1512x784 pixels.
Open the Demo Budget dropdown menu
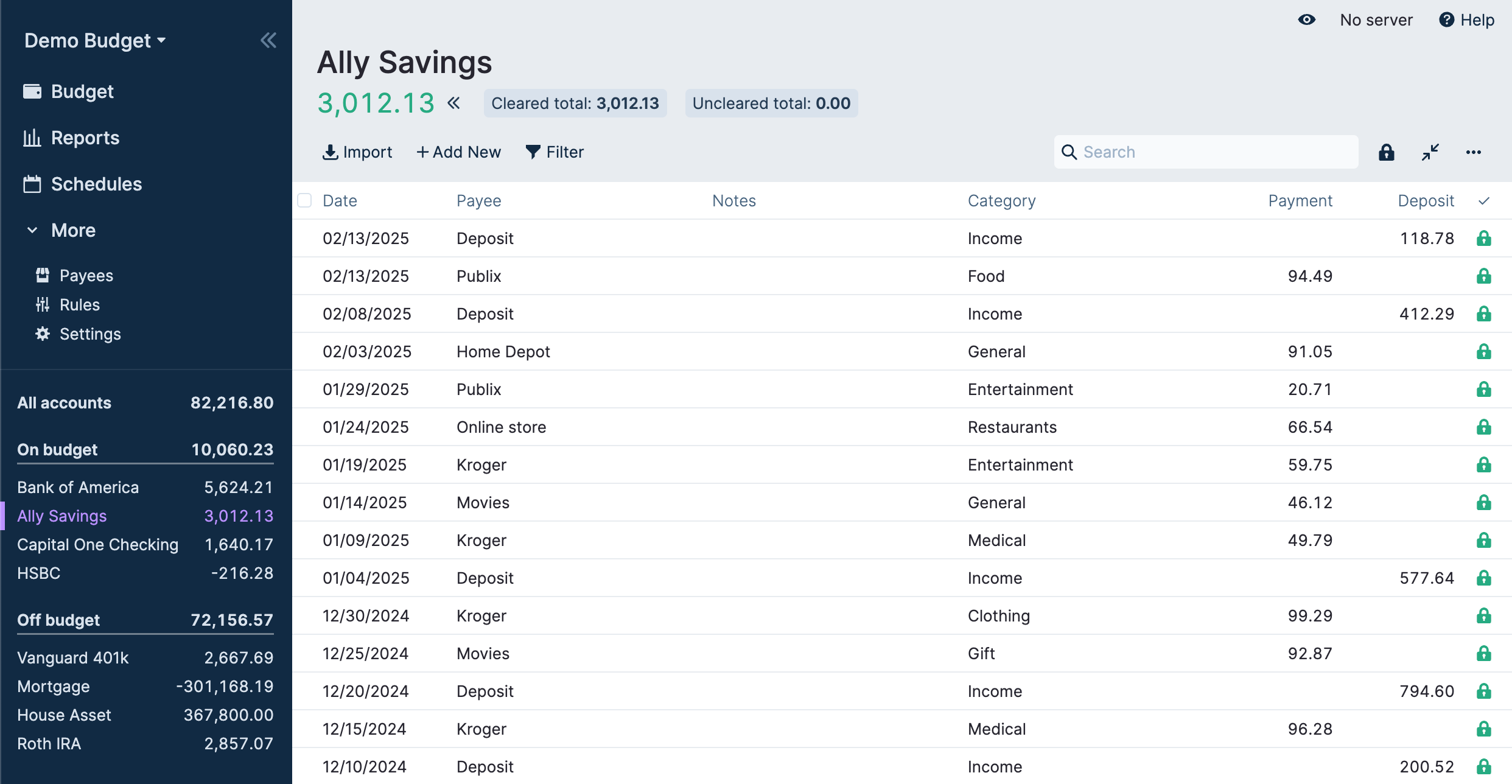[95, 41]
